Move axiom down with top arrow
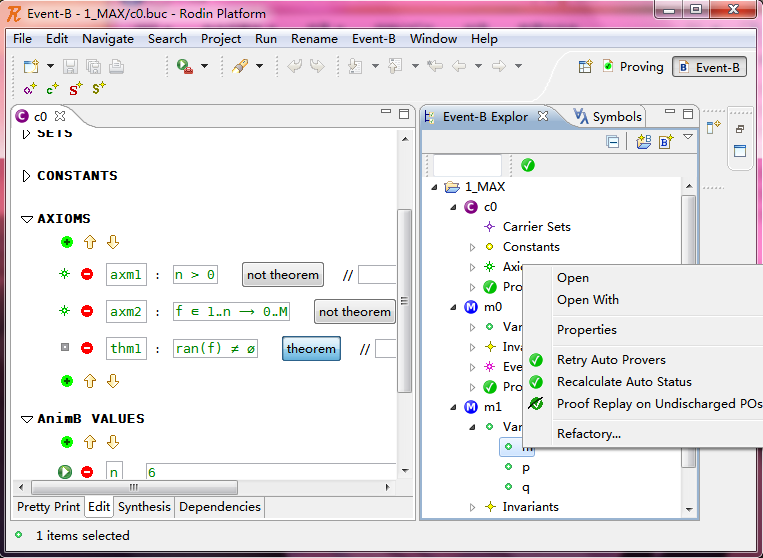 pyautogui.click(x=113, y=242)
